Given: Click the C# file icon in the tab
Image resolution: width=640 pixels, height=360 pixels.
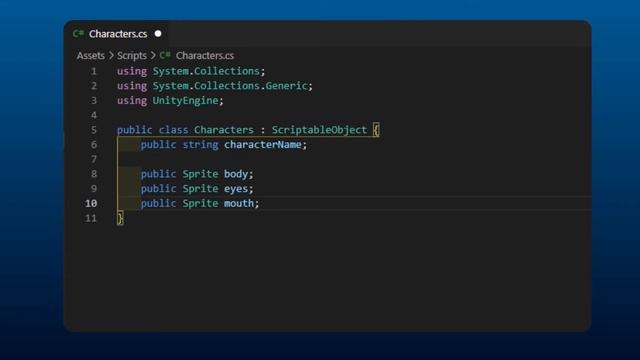Looking at the screenshot, I should point(78,33).
